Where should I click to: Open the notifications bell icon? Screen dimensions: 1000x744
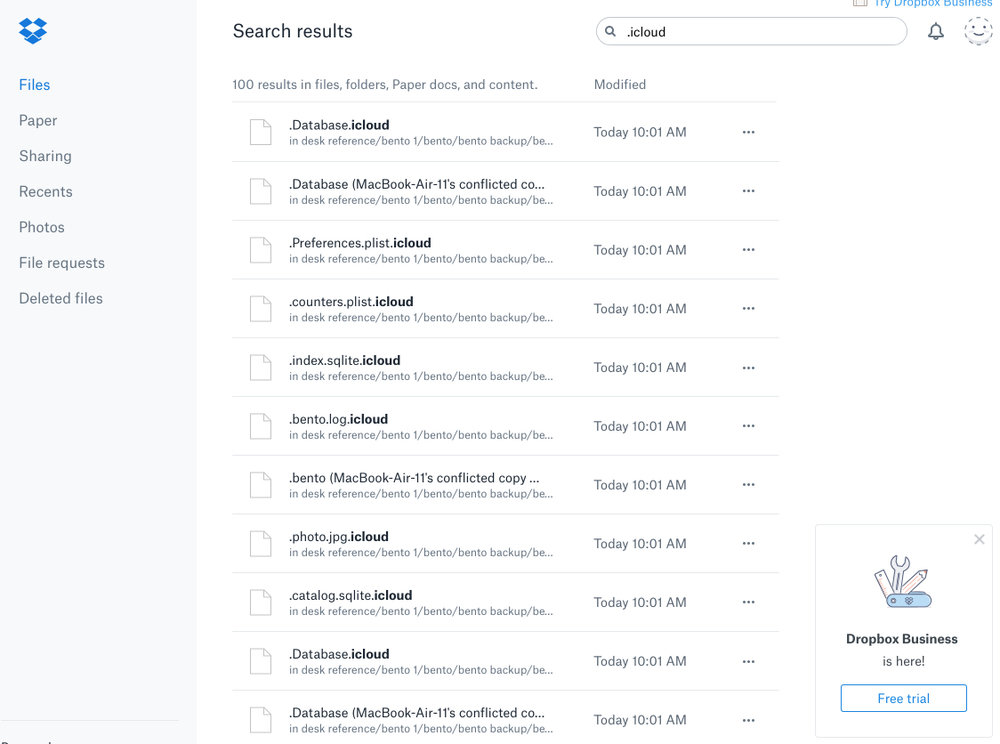(935, 31)
